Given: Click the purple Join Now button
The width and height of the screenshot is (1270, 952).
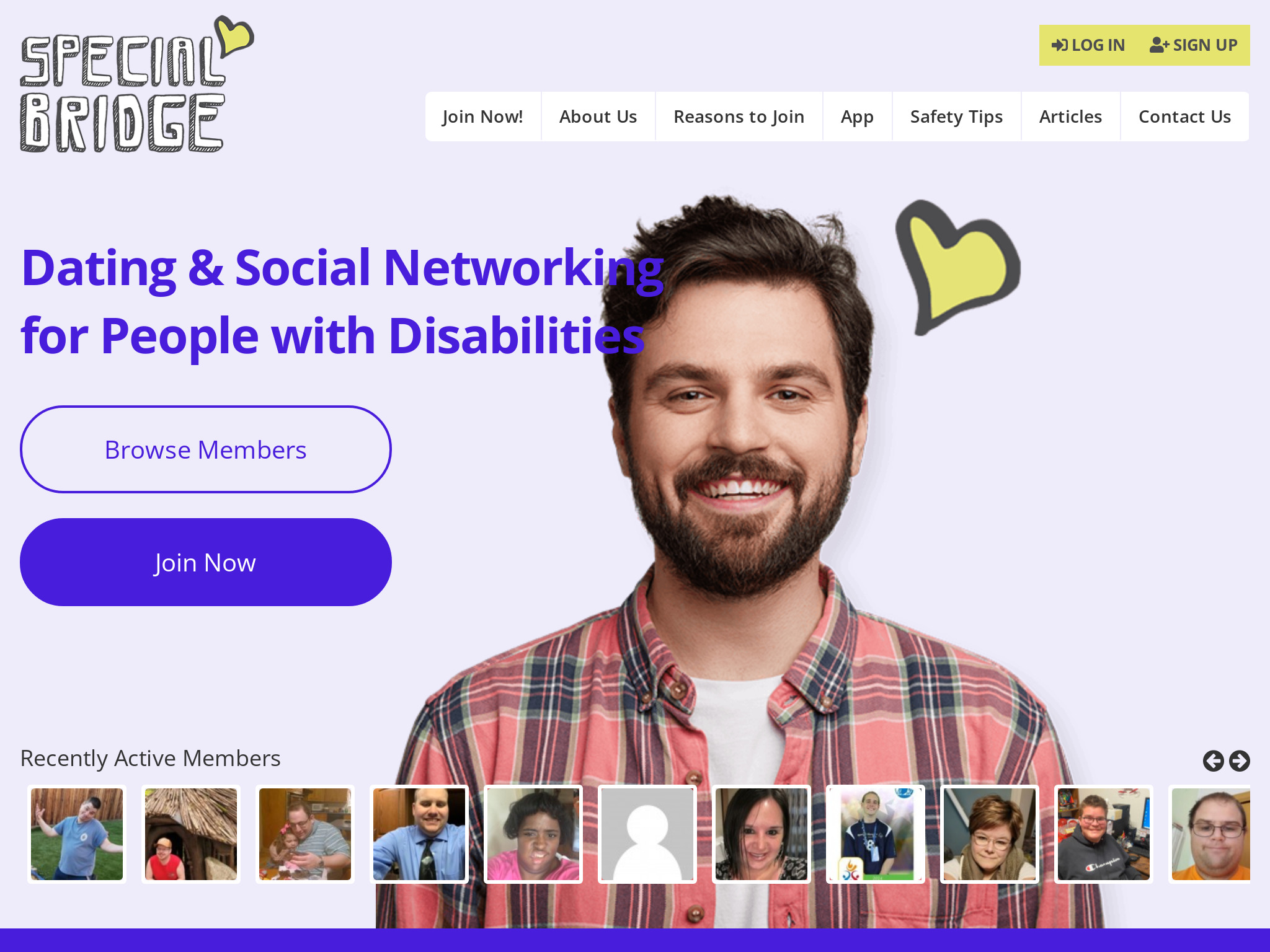Looking at the screenshot, I should tap(206, 562).
